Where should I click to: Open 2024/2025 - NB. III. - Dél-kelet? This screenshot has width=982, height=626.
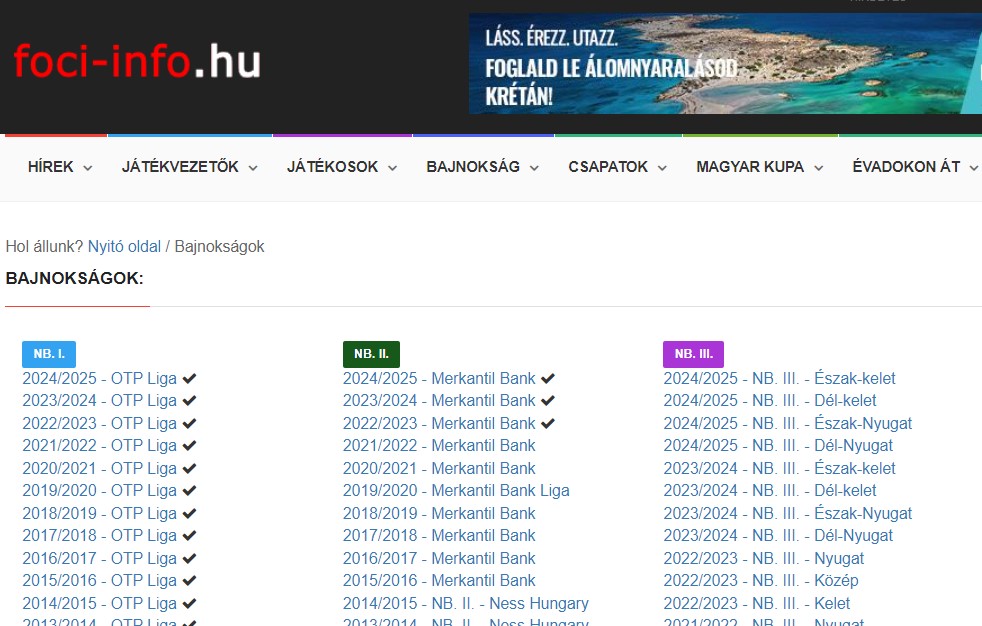[770, 401]
